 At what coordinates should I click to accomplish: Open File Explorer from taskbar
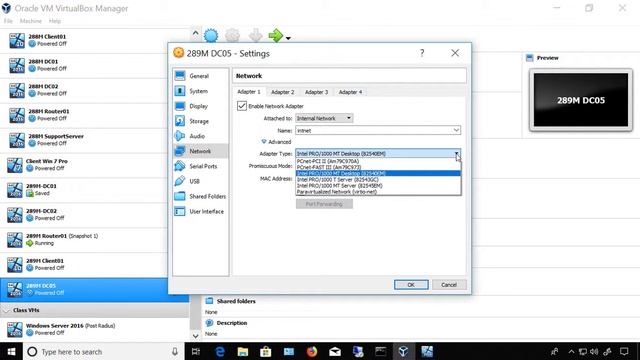(x=243, y=351)
